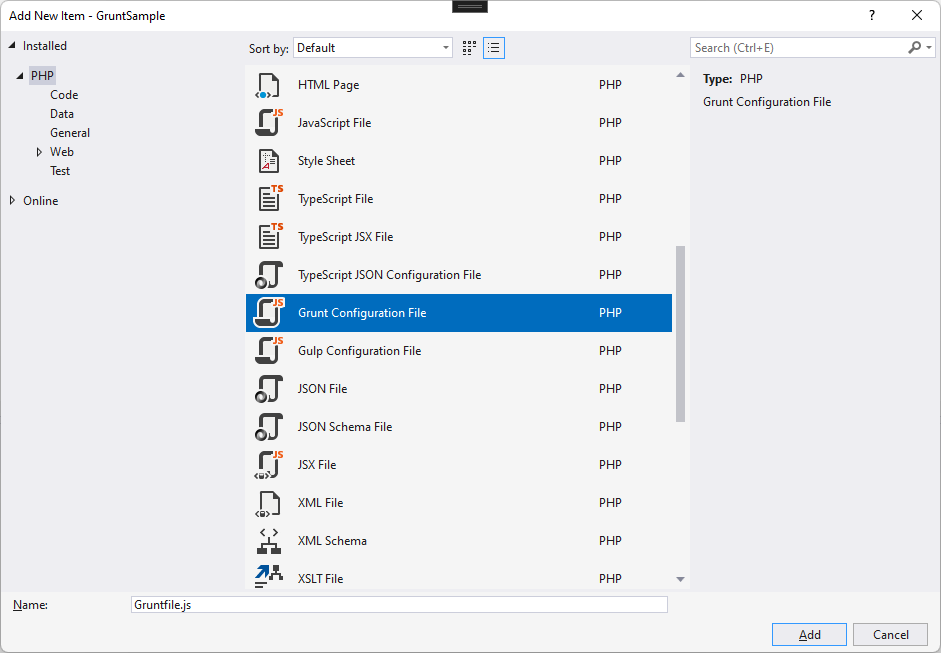941x653 pixels.
Task: Click the TypeScript JSON Configuration File icon
Action: (x=268, y=275)
